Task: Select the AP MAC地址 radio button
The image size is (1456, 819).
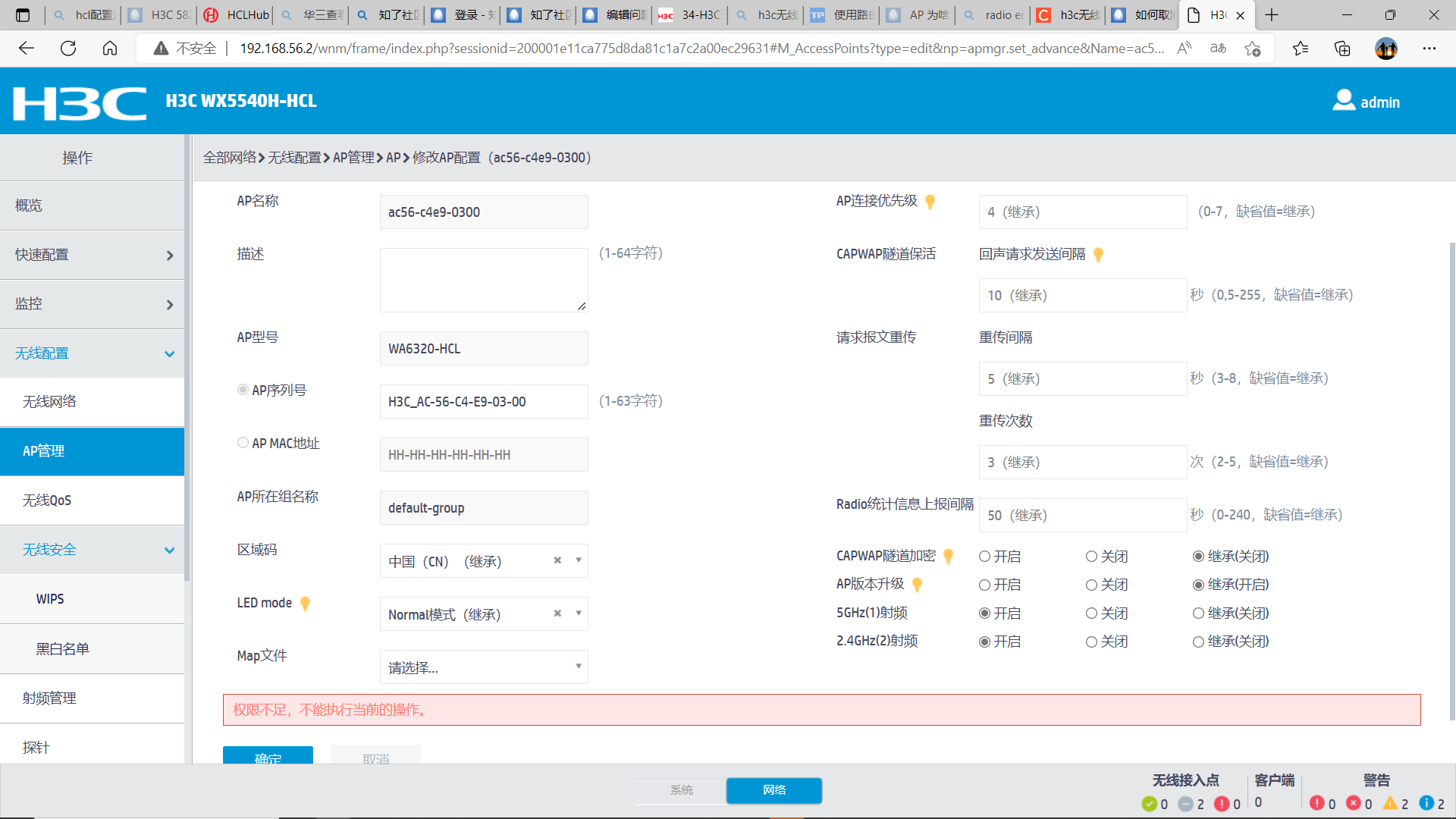Action: point(243,443)
